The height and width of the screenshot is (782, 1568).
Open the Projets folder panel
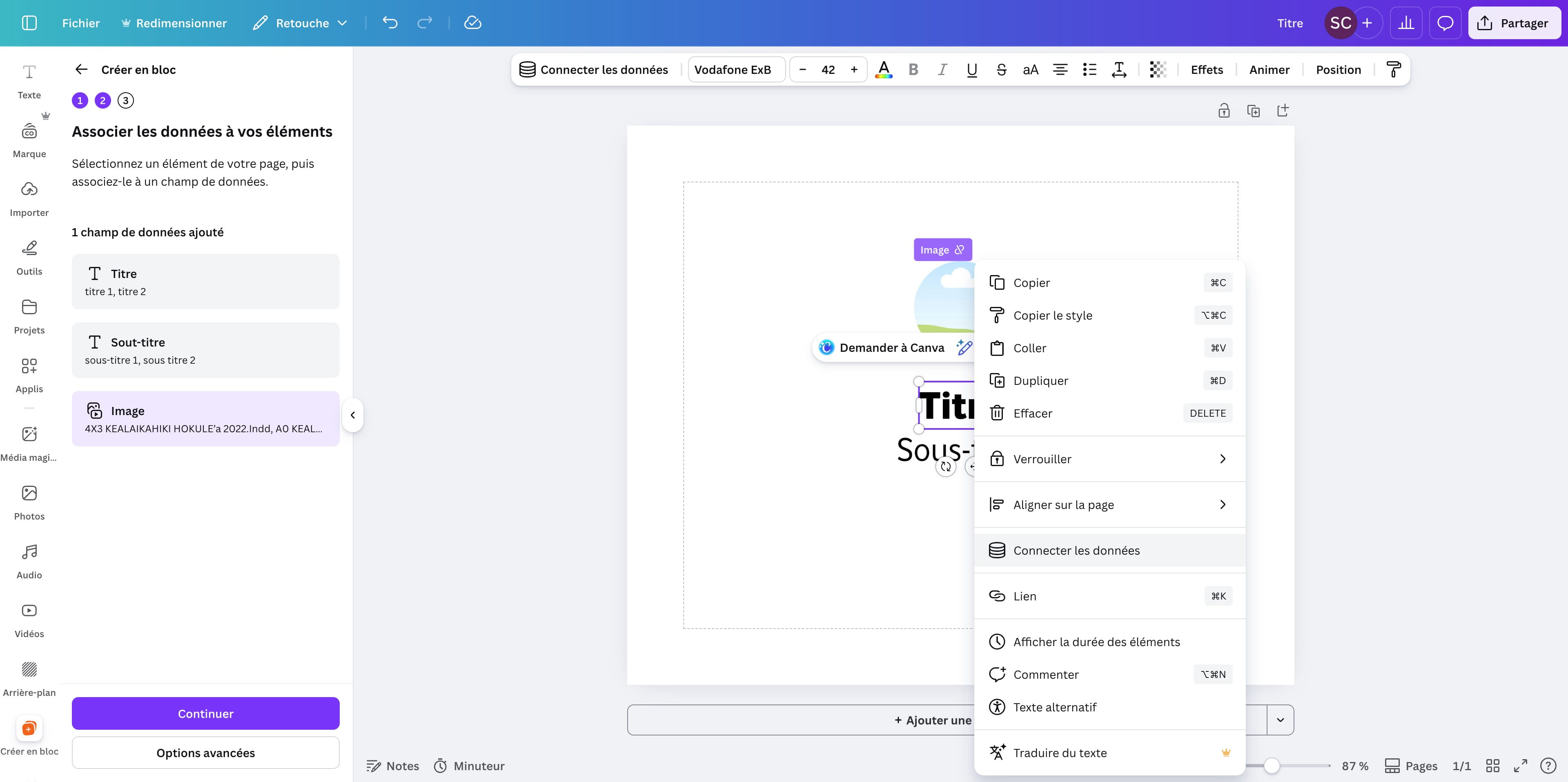29,316
